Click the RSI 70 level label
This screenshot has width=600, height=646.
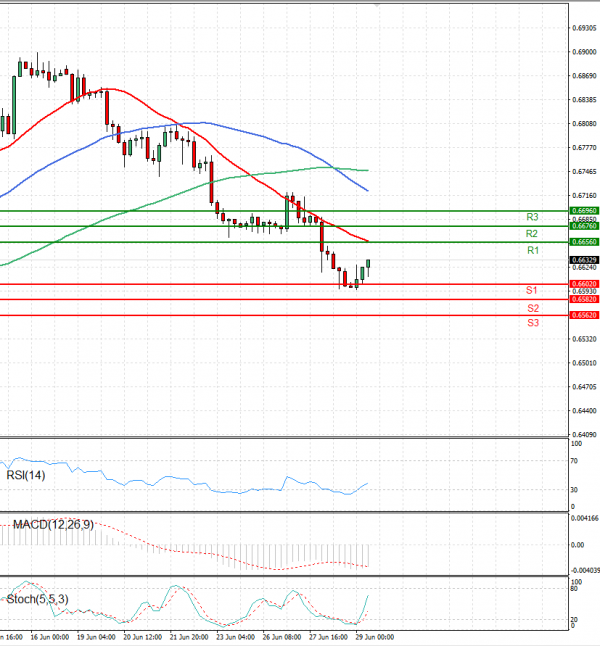(574, 461)
